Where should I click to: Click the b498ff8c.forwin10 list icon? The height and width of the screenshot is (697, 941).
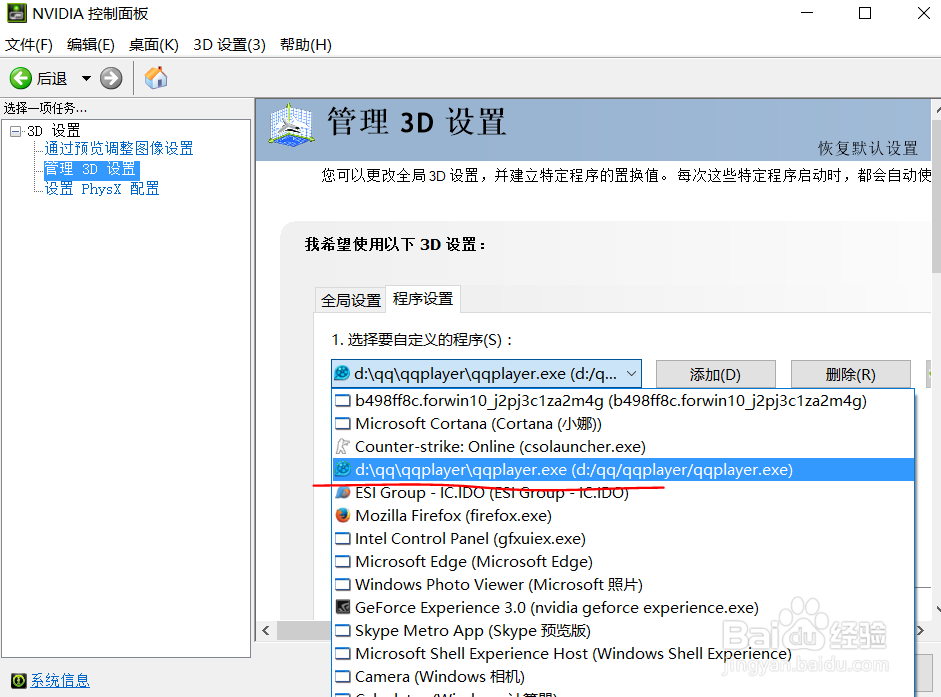tap(343, 400)
